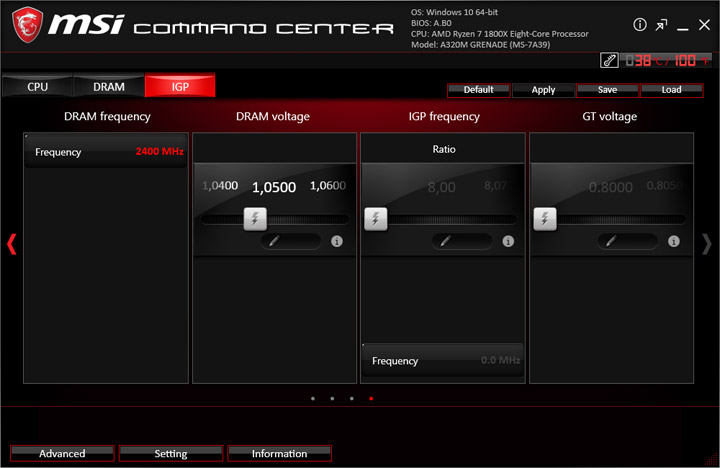Image resolution: width=720 pixels, height=468 pixels.
Task: Click the GT voltage slider thumb
Action: tap(545, 219)
